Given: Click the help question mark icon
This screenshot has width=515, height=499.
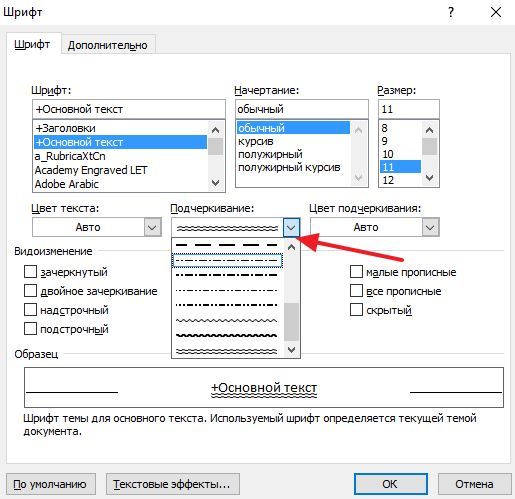Looking at the screenshot, I should [451, 12].
